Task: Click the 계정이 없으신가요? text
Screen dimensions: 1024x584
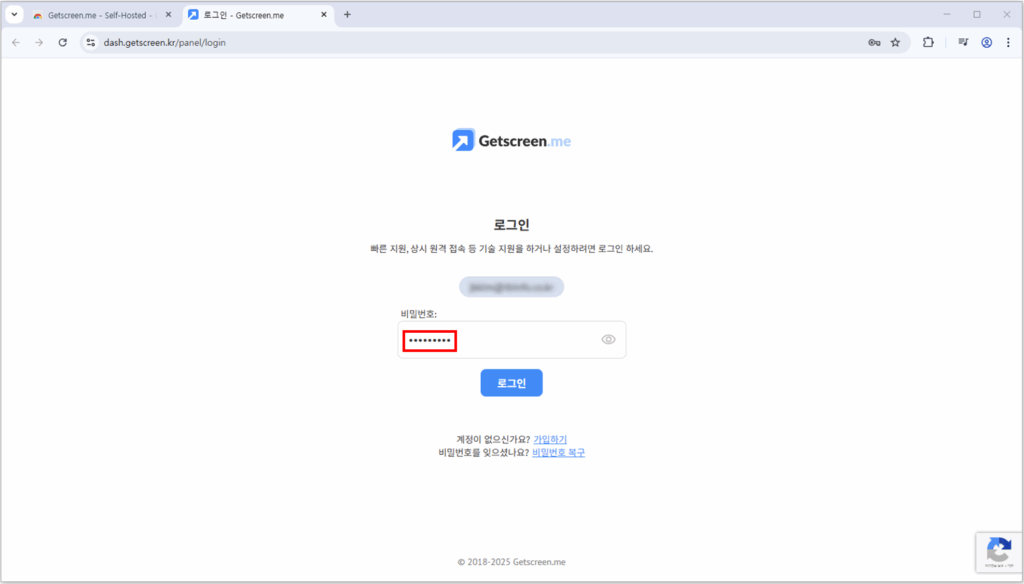Action: [493, 440]
